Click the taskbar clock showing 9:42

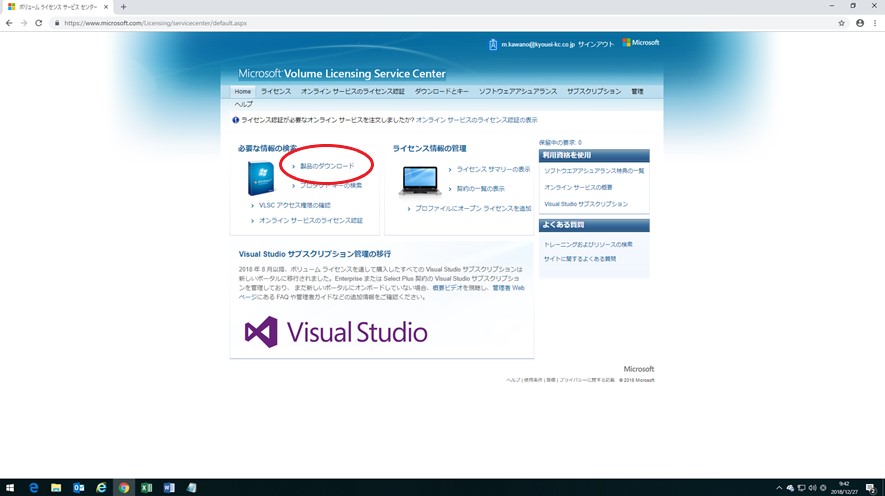pos(844,488)
